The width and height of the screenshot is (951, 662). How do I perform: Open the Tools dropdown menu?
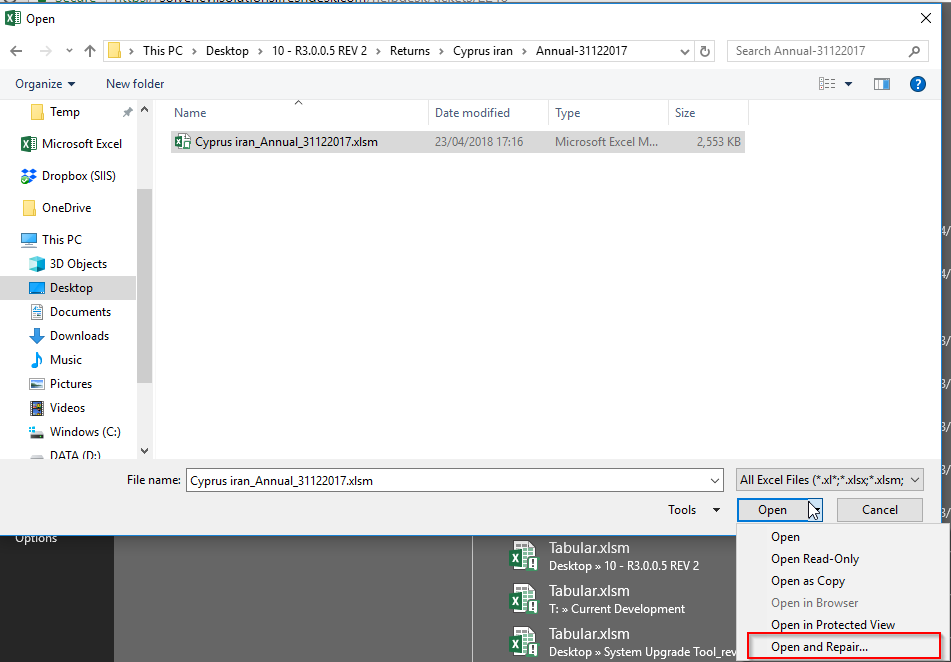click(693, 509)
